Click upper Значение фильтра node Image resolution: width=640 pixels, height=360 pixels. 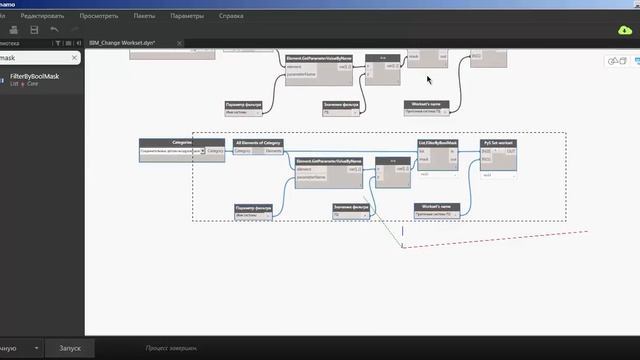[x=341, y=109]
